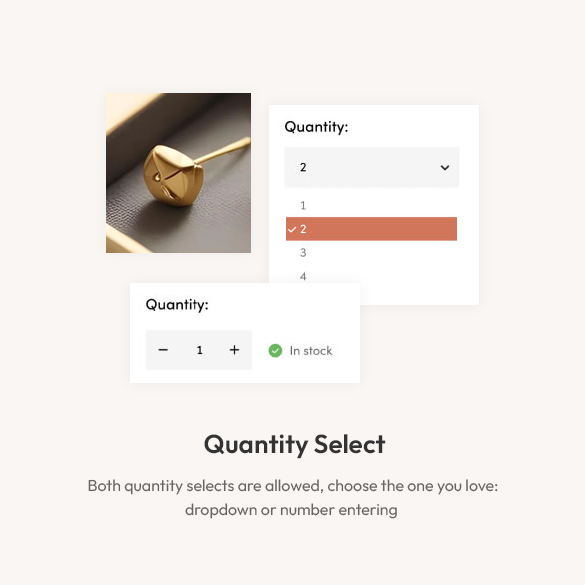Click the white checkmark beside option 2

(x=292, y=229)
